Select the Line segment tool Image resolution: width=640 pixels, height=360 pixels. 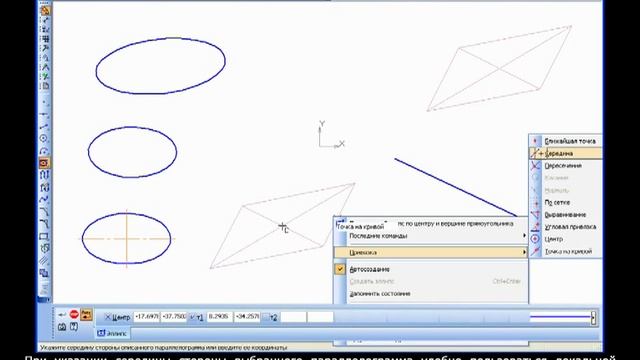coord(45,127)
